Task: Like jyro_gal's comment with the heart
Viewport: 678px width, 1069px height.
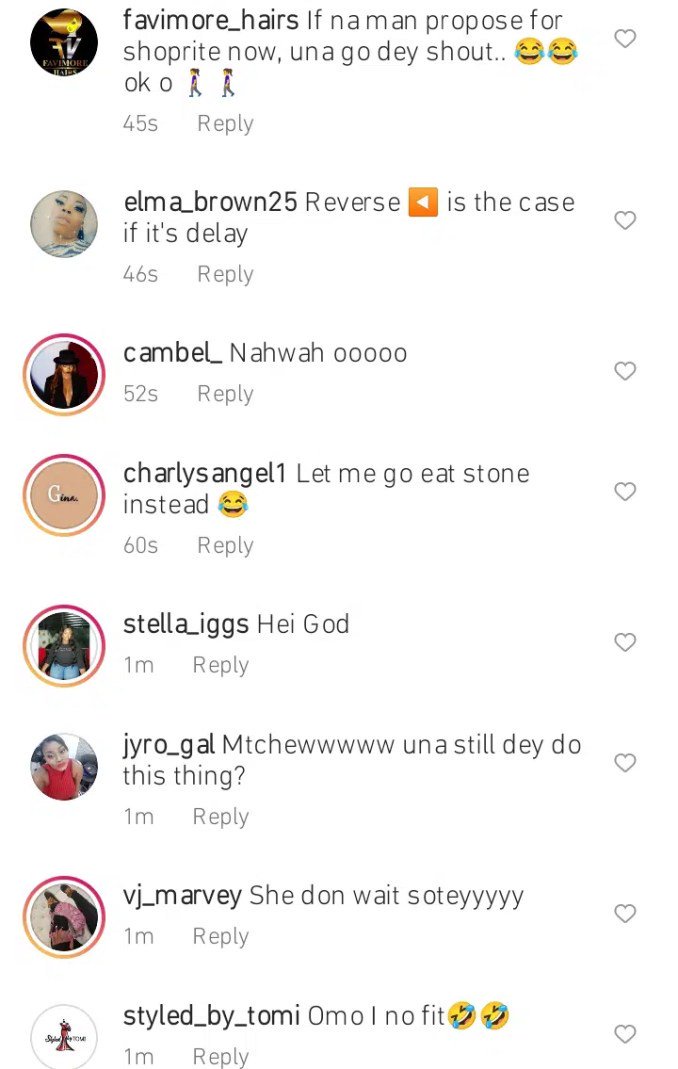Action: pos(625,762)
